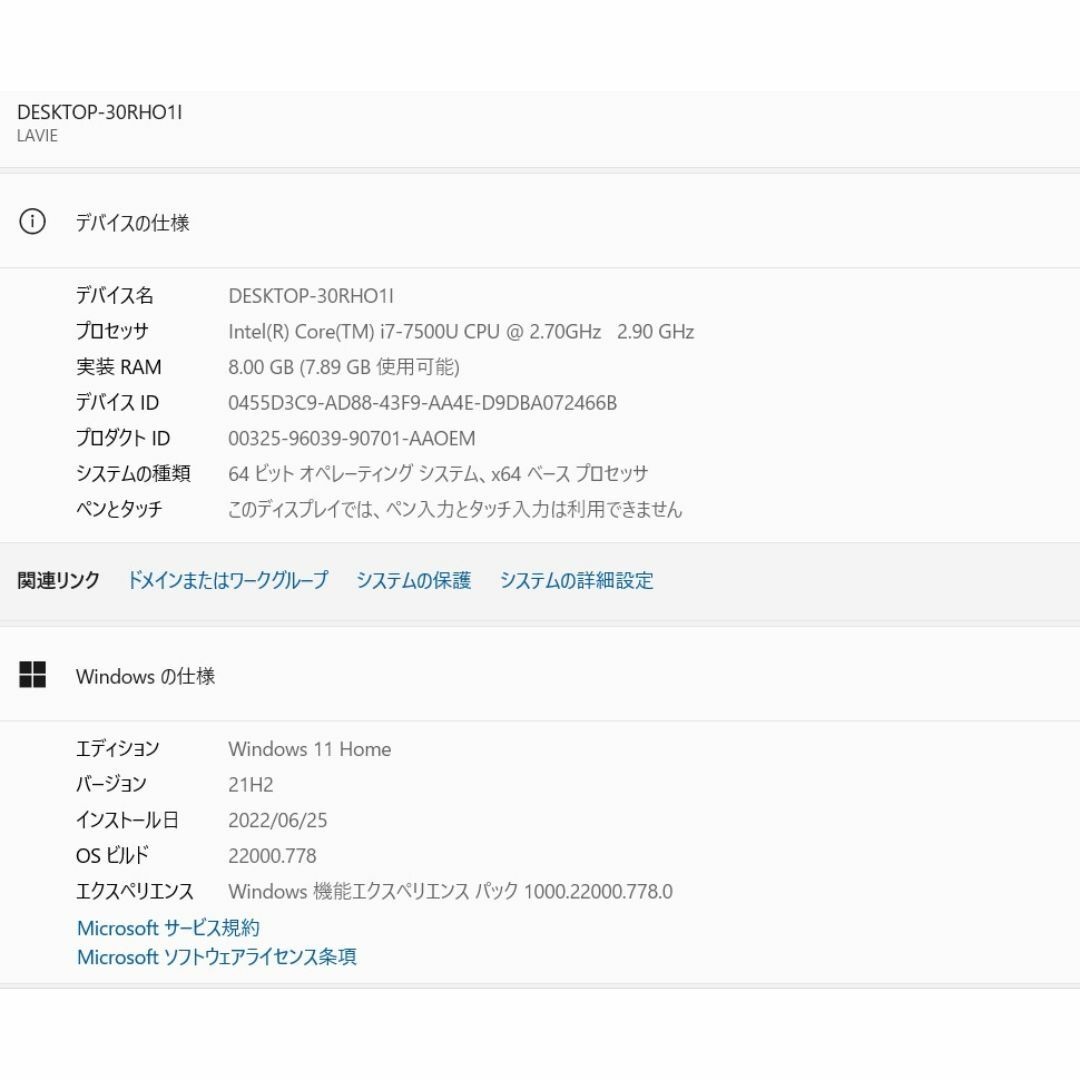Click the デバイス名 label

click(114, 295)
